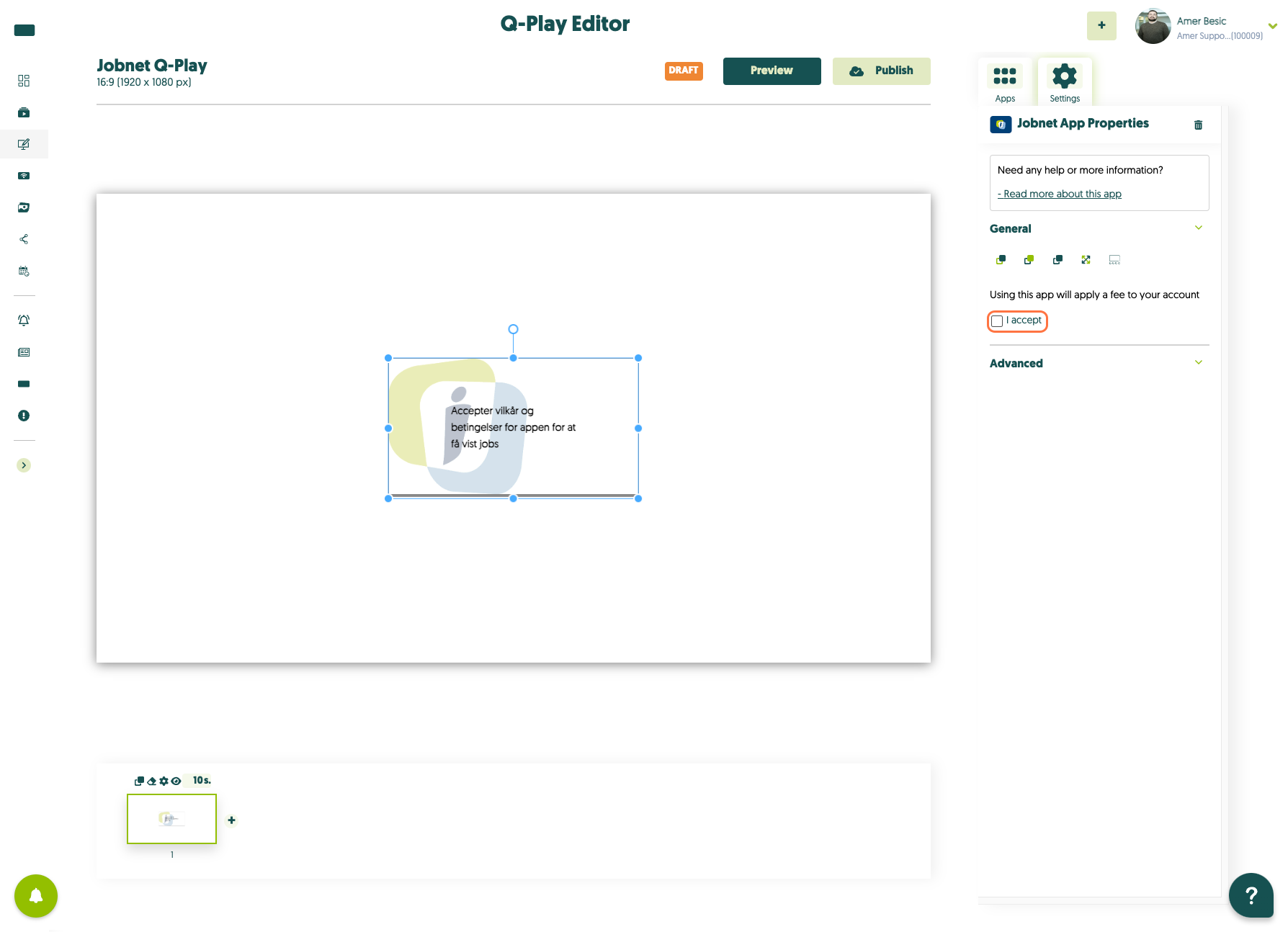The height and width of the screenshot is (932, 1288).
Task: Click the eraser icon above slide thumbnail
Action: 151,781
